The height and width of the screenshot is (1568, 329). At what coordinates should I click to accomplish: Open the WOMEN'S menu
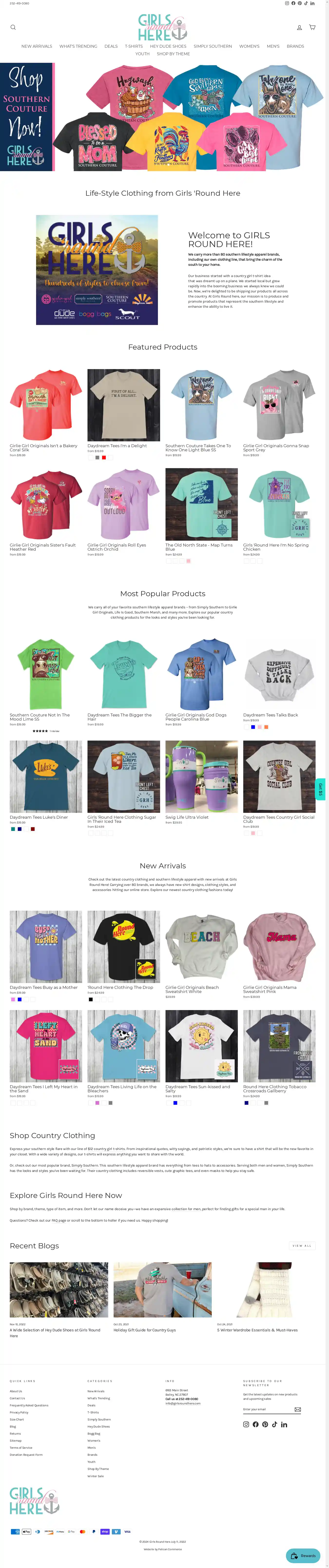[x=249, y=46]
